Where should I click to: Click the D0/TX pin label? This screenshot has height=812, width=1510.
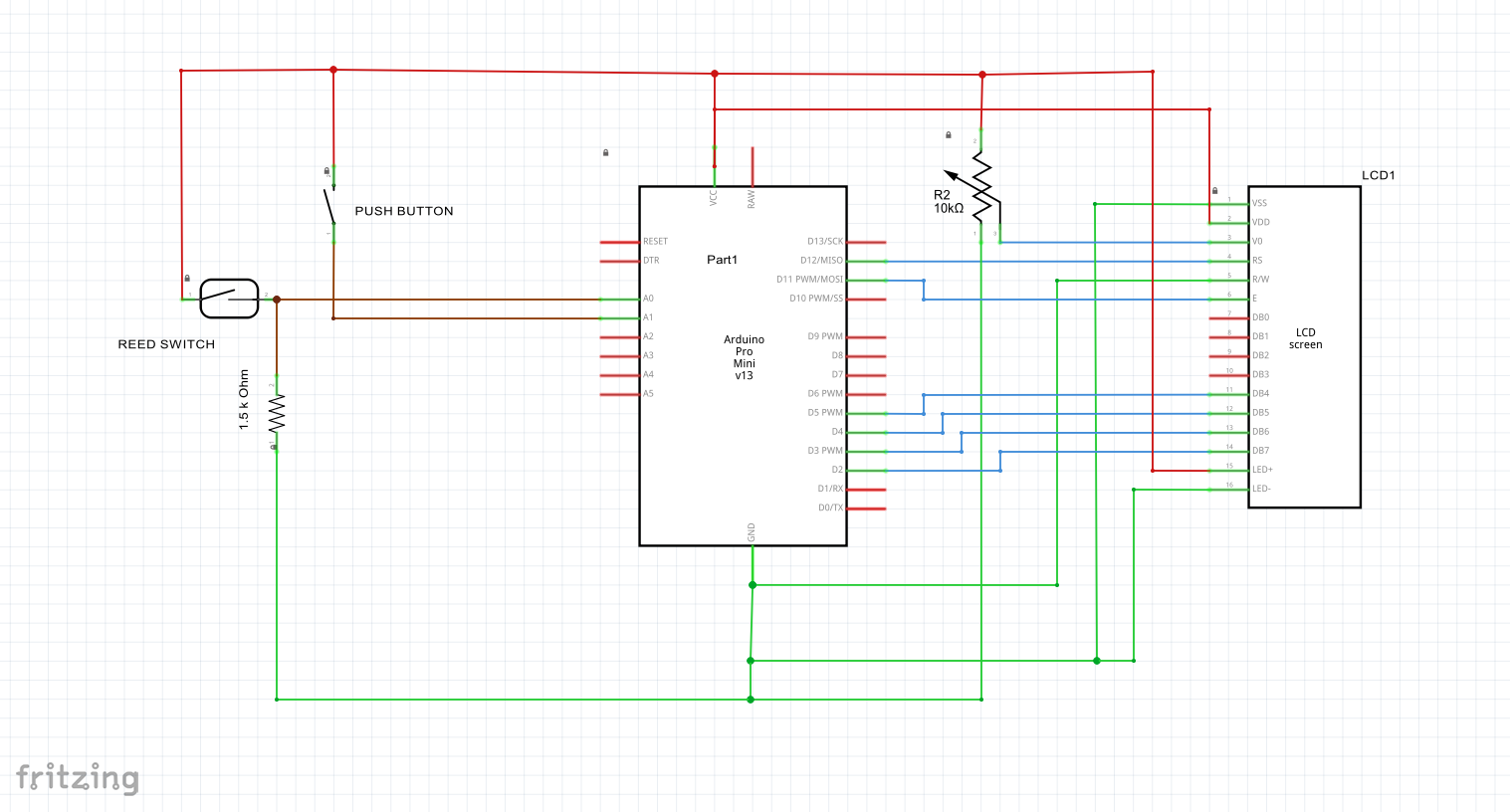830,507
